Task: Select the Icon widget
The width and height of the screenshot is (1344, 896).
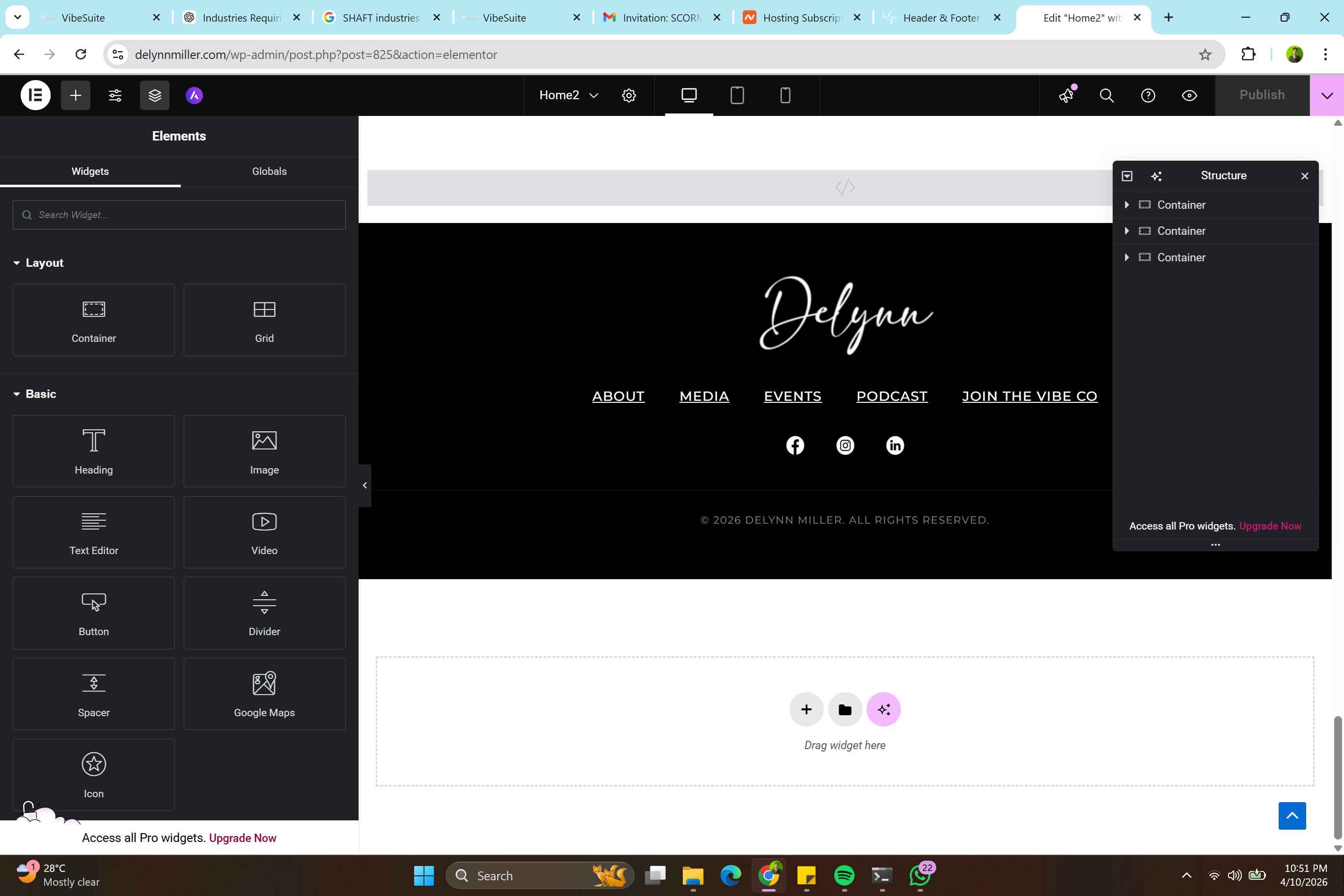Action: pyautogui.click(x=94, y=775)
